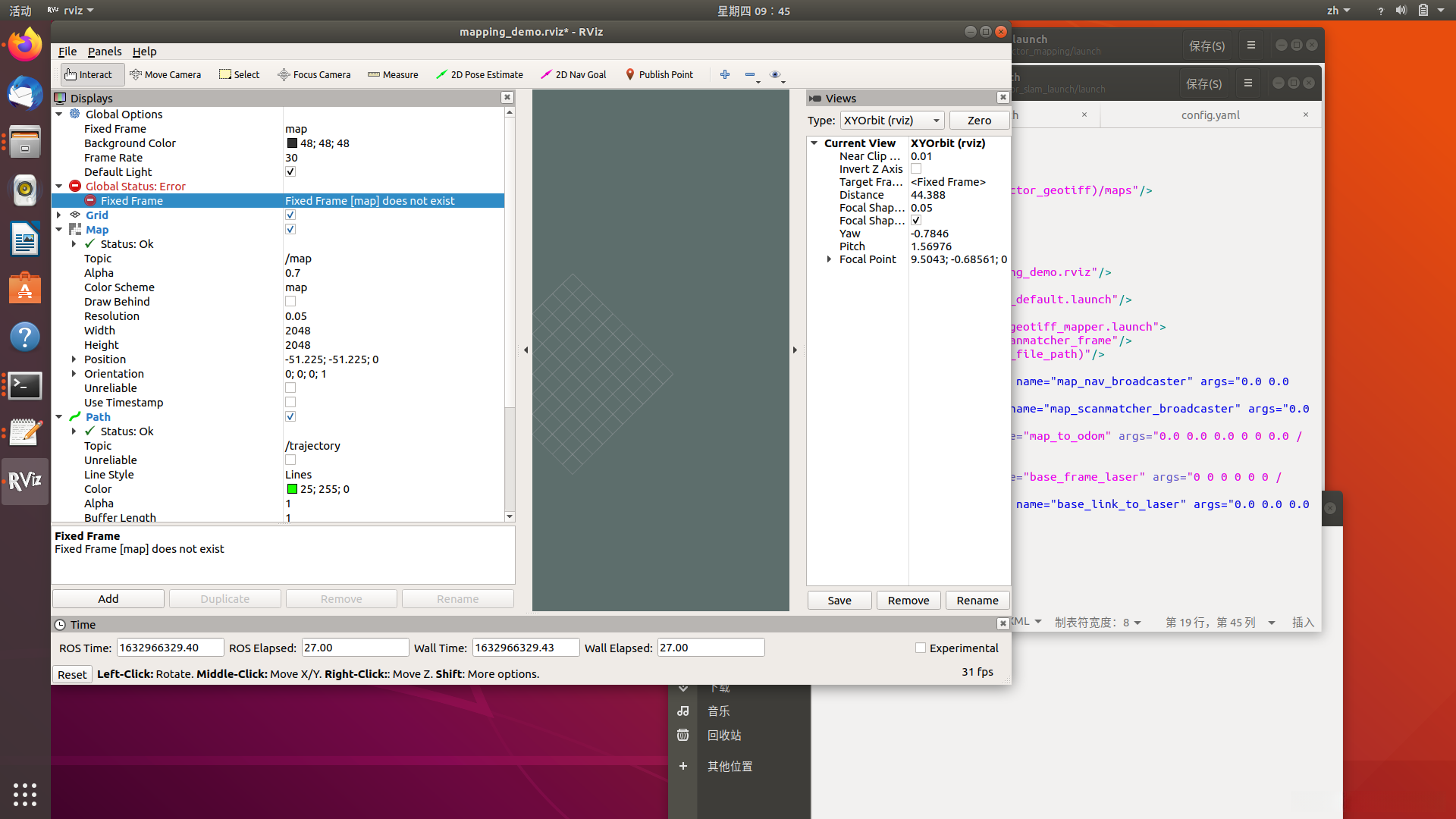Image resolution: width=1456 pixels, height=819 pixels.
Task: Choose the Focus Camera tool
Action: (x=314, y=74)
